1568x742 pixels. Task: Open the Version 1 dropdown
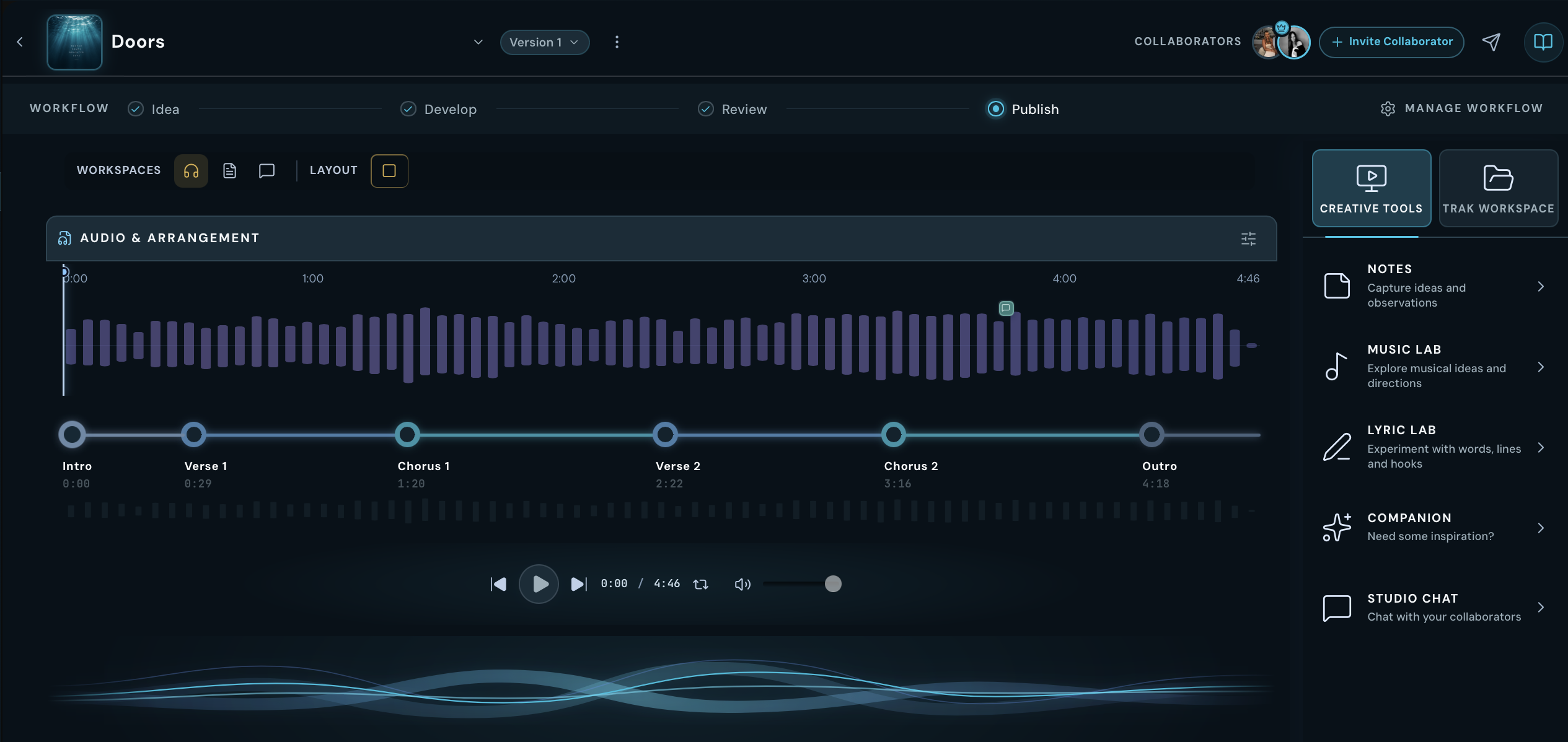[545, 42]
